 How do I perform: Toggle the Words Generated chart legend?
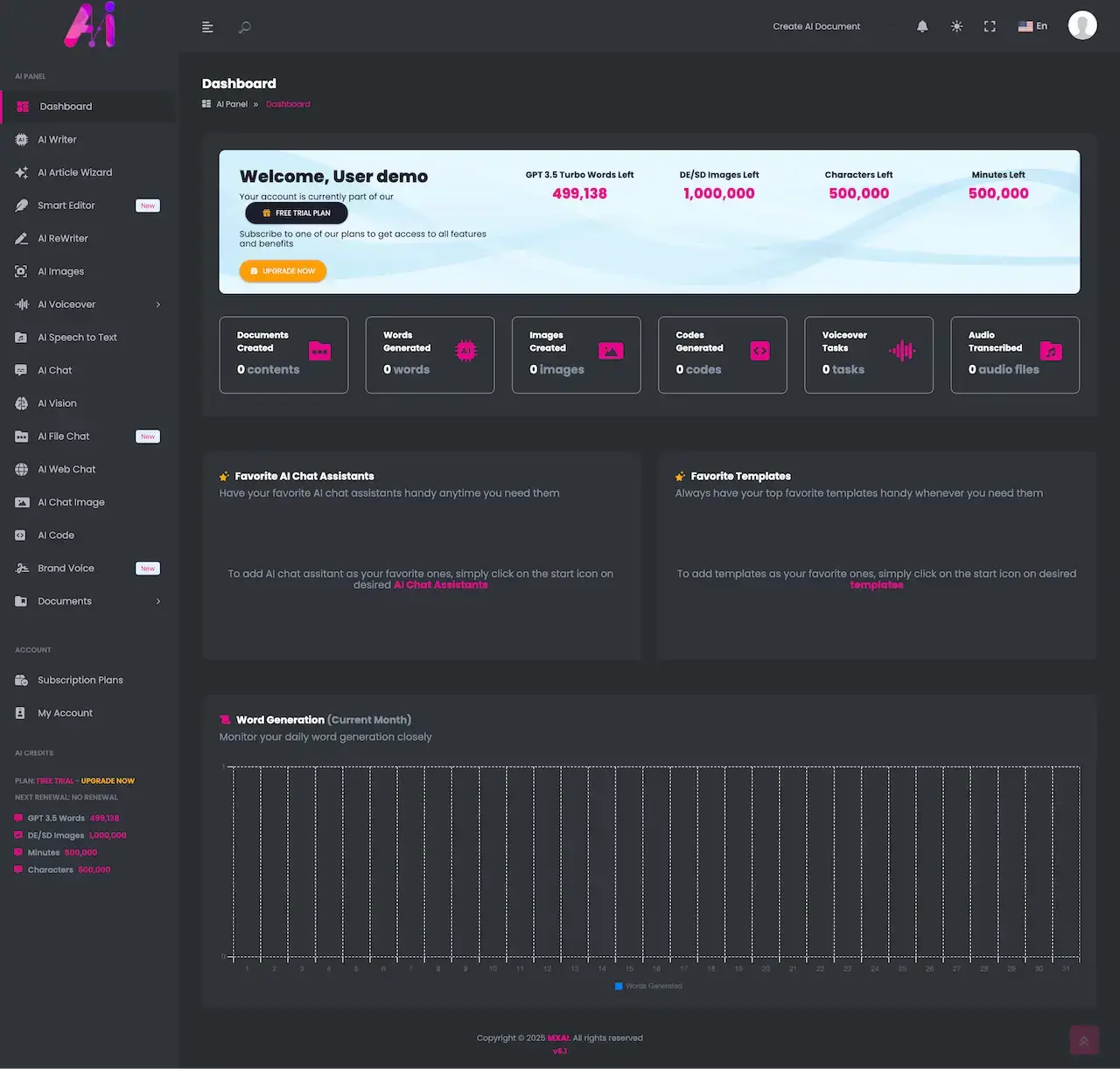pyautogui.click(x=648, y=986)
